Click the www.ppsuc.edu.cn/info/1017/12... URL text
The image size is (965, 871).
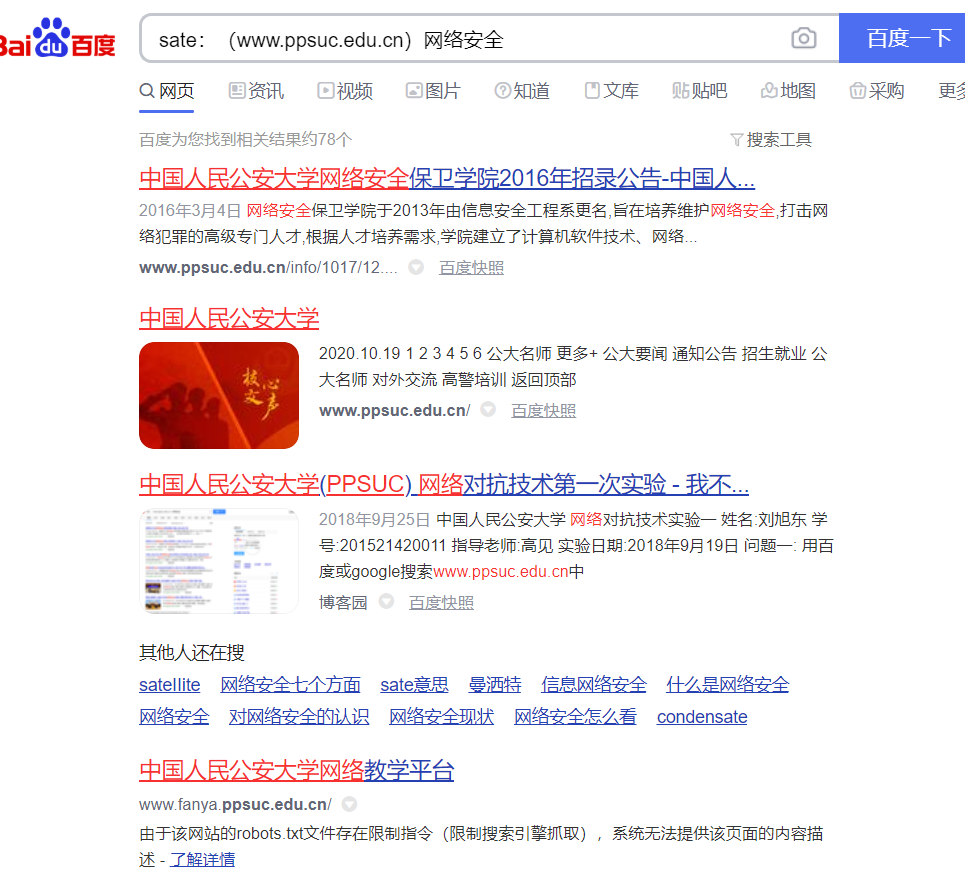point(268,268)
